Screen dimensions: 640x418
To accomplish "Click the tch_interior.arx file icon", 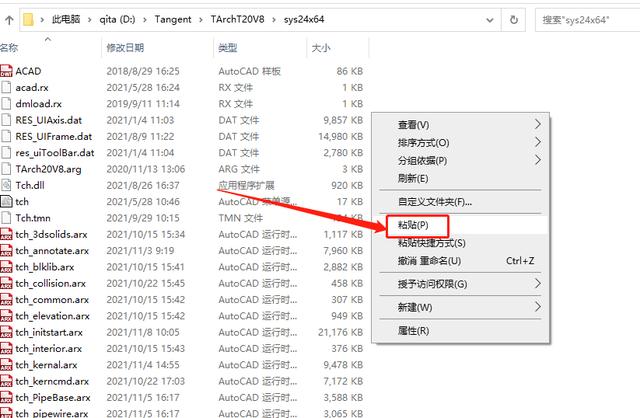I will pos(6,349).
